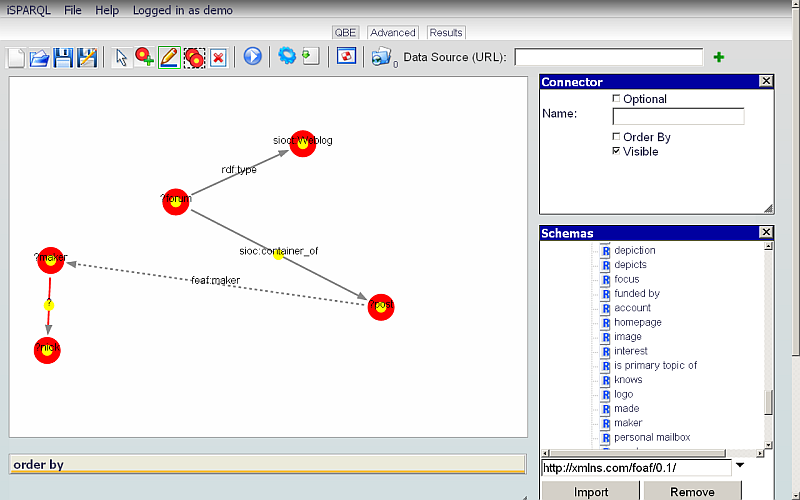Pick the add node tool
Viewport: 800px width, 500px height.
145,57
